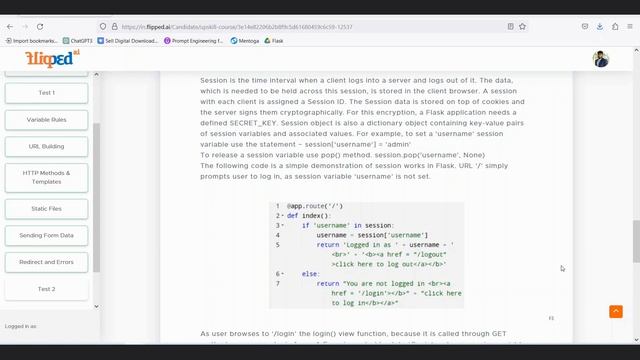The height and width of the screenshot is (360, 640).
Task: Select Variable Rules lesson
Action: (x=47, y=120)
